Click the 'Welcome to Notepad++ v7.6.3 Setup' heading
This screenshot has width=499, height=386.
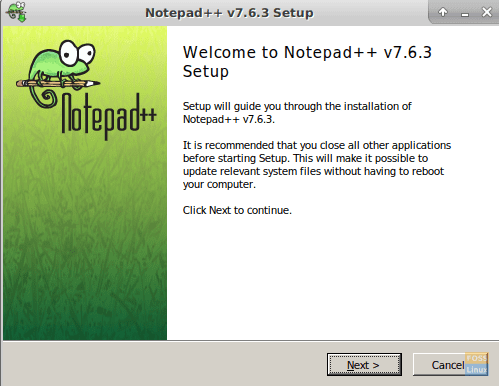pos(307,62)
